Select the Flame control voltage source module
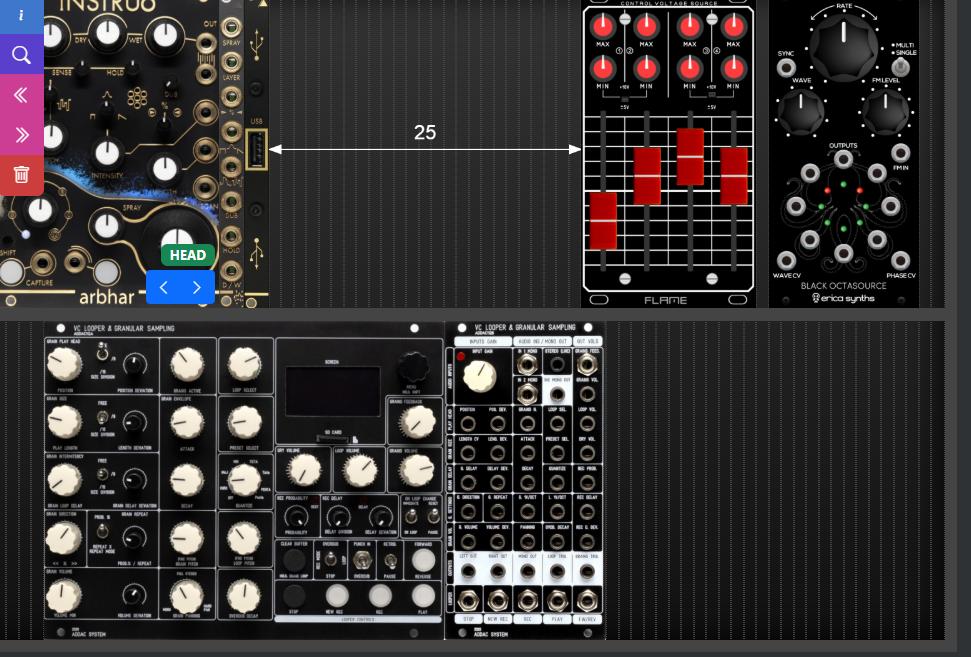 tap(668, 153)
